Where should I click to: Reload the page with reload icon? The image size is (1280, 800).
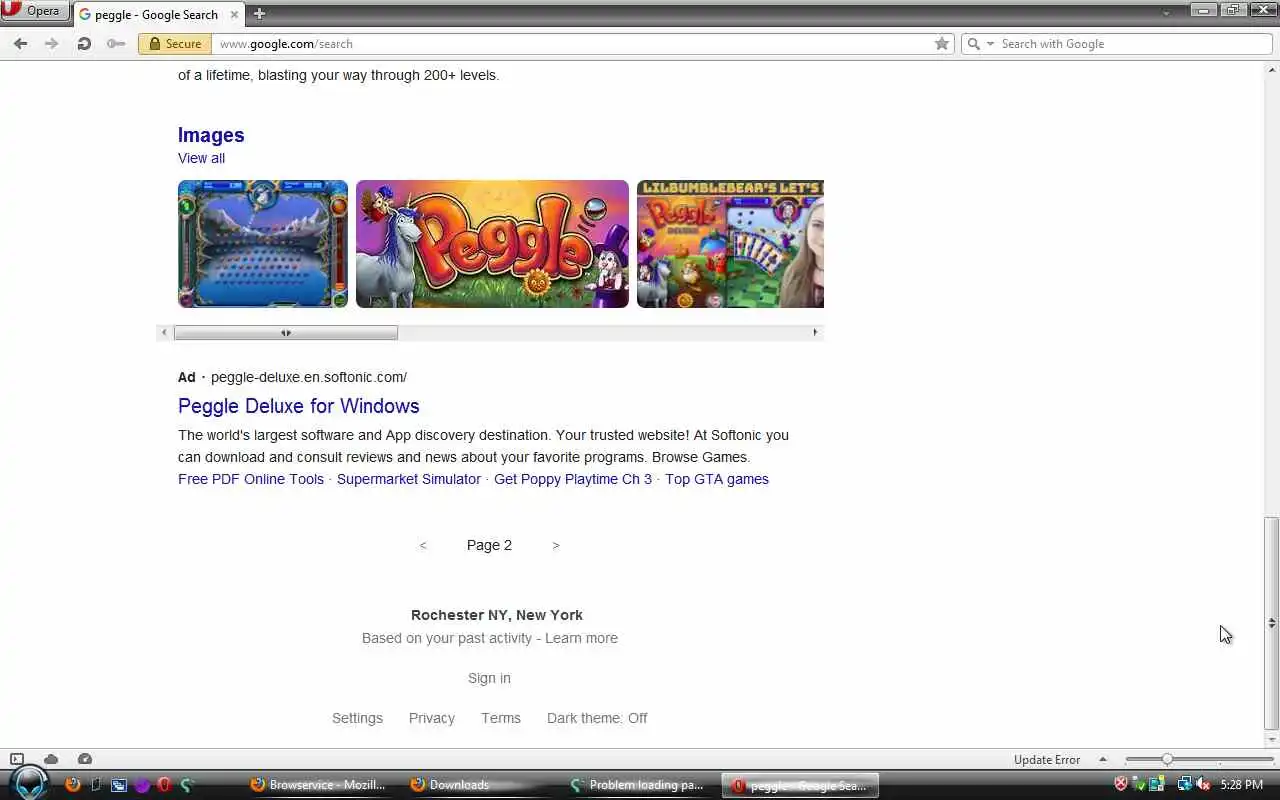(x=84, y=43)
